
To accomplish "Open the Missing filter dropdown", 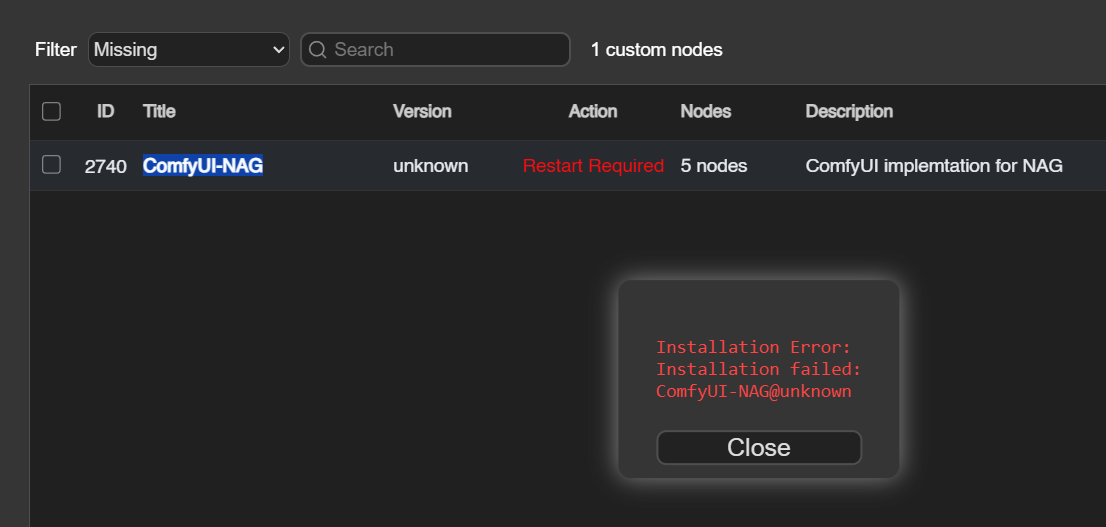I will pos(188,49).
